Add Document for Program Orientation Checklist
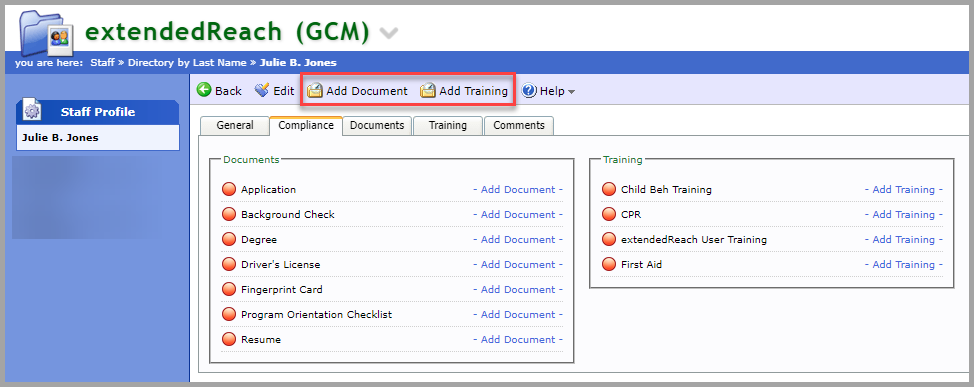974x387 pixels. 518,314
